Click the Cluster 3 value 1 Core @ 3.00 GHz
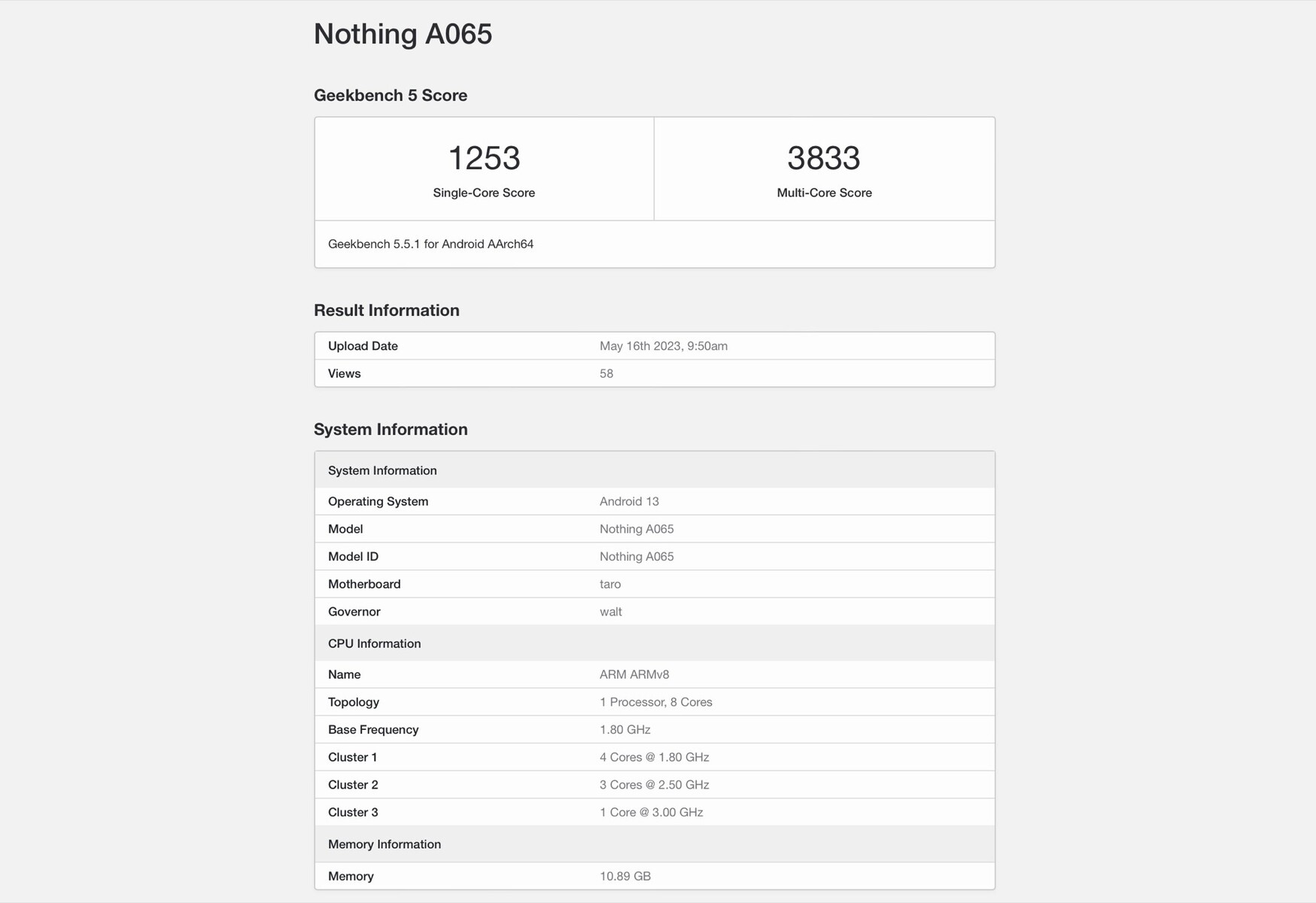This screenshot has width=1316, height=903. tap(651, 813)
